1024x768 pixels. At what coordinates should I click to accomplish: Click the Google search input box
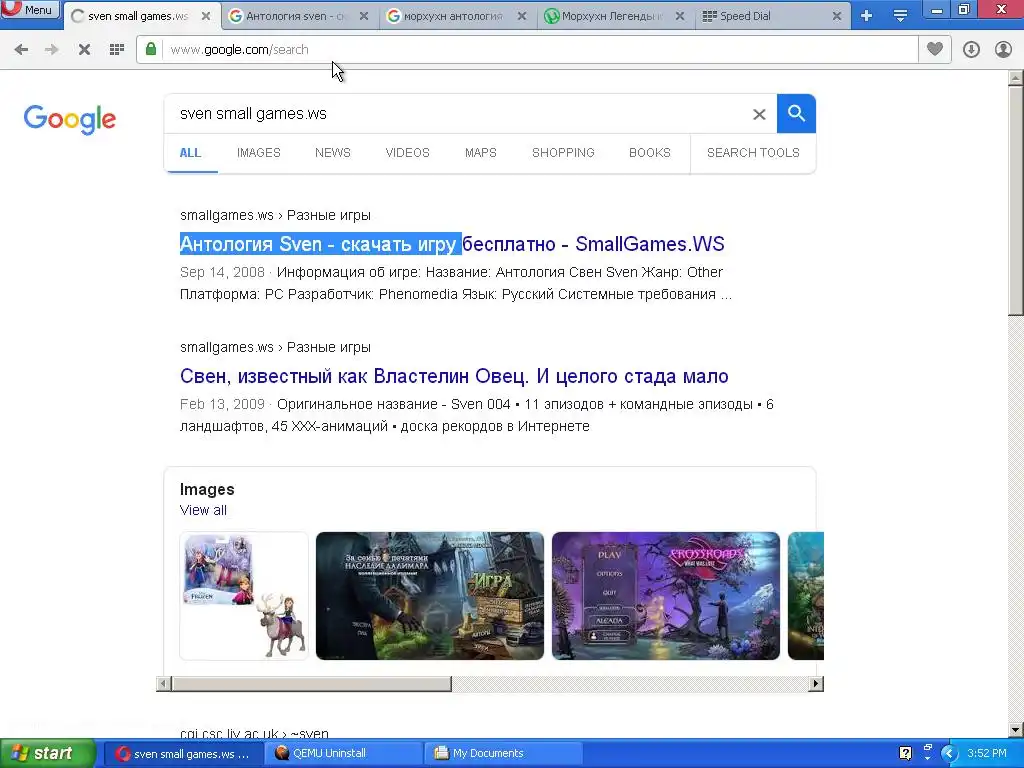[457, 114]
